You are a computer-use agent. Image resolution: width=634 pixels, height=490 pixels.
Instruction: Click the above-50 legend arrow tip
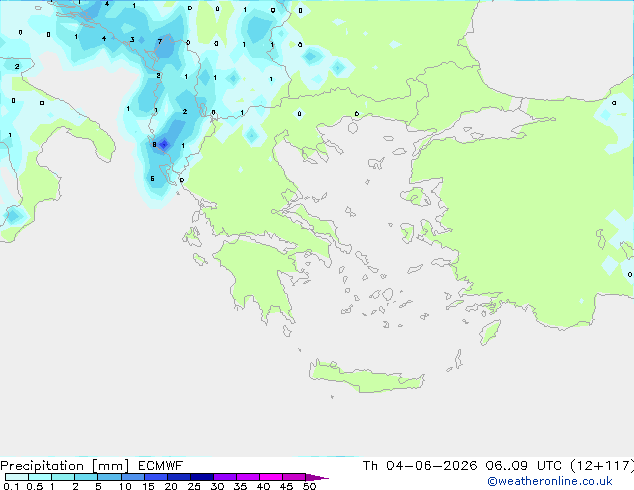[317, 477]
